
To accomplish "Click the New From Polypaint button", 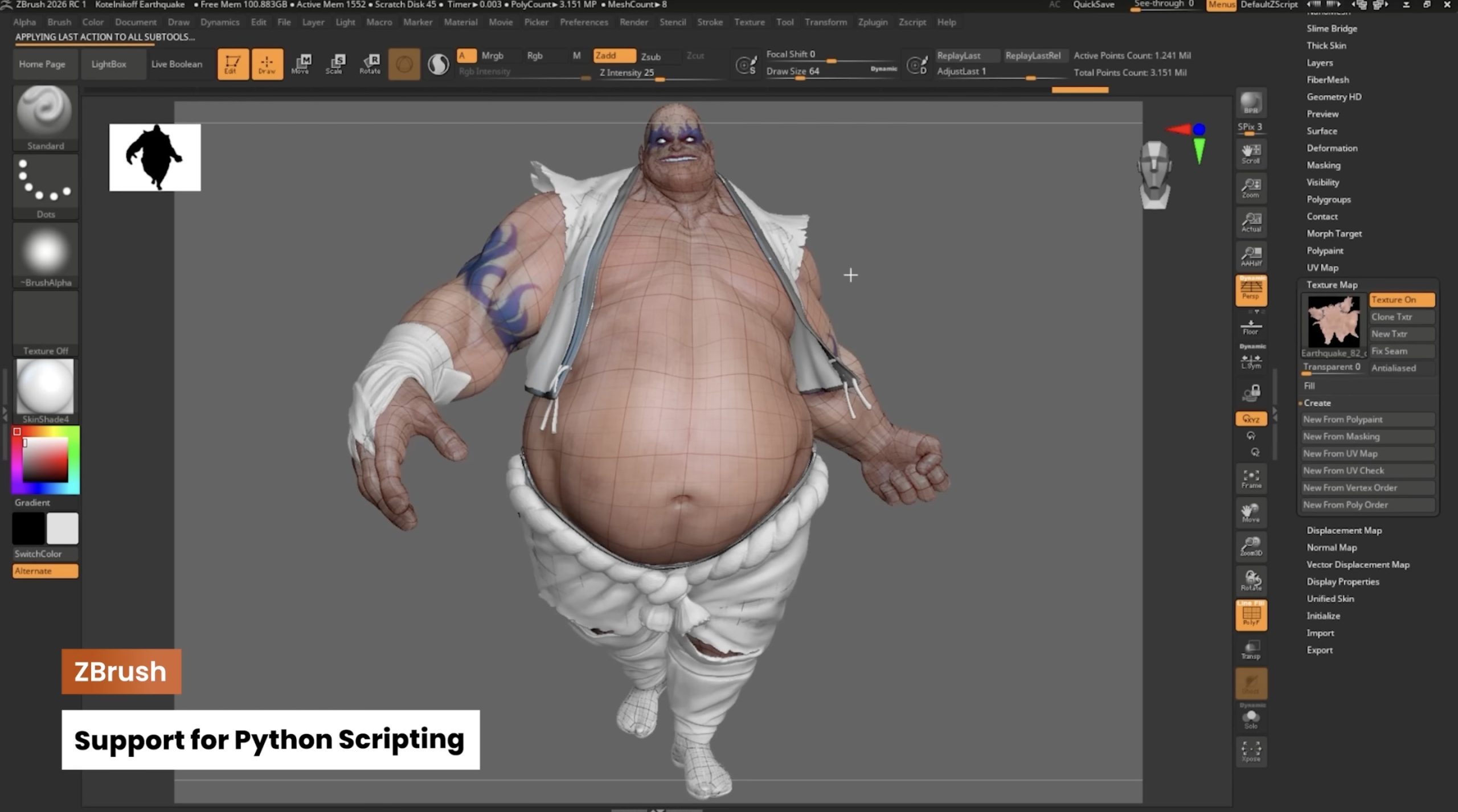I will point(1367,419).
